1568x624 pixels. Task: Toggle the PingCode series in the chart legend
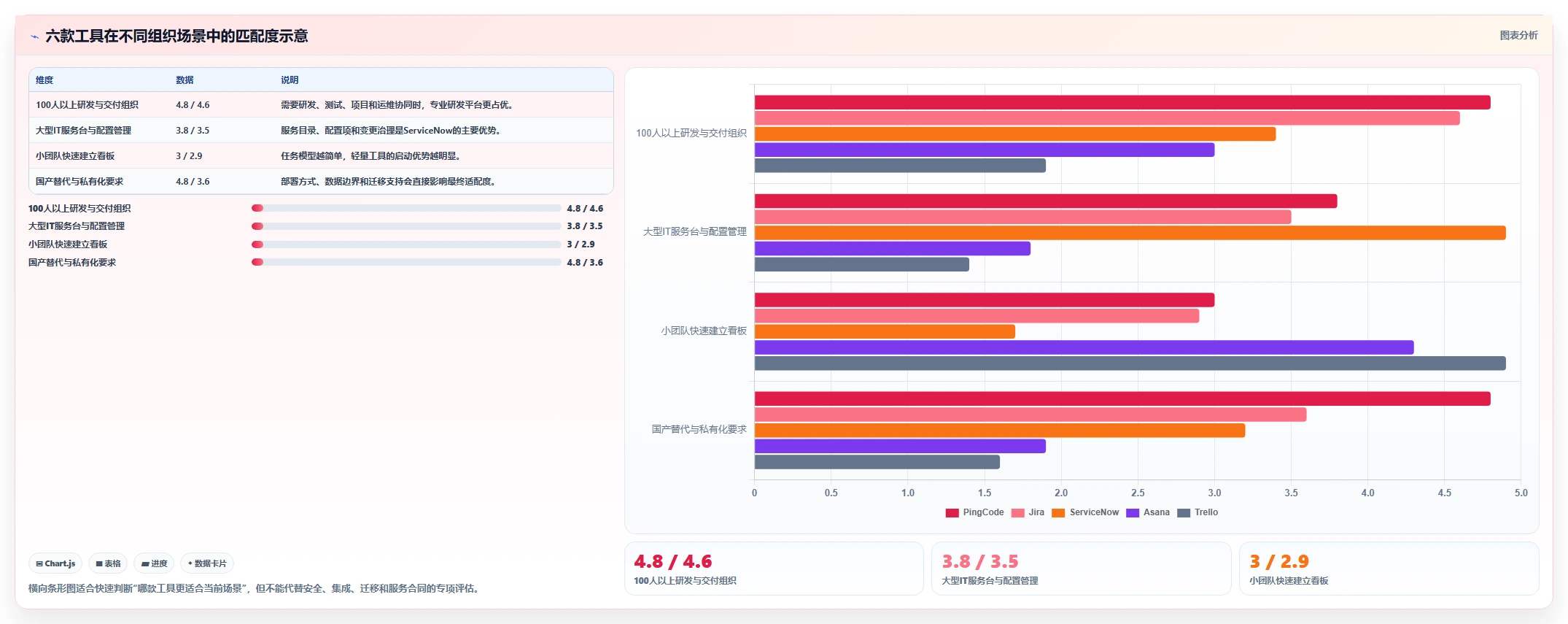tap(974, 512)
